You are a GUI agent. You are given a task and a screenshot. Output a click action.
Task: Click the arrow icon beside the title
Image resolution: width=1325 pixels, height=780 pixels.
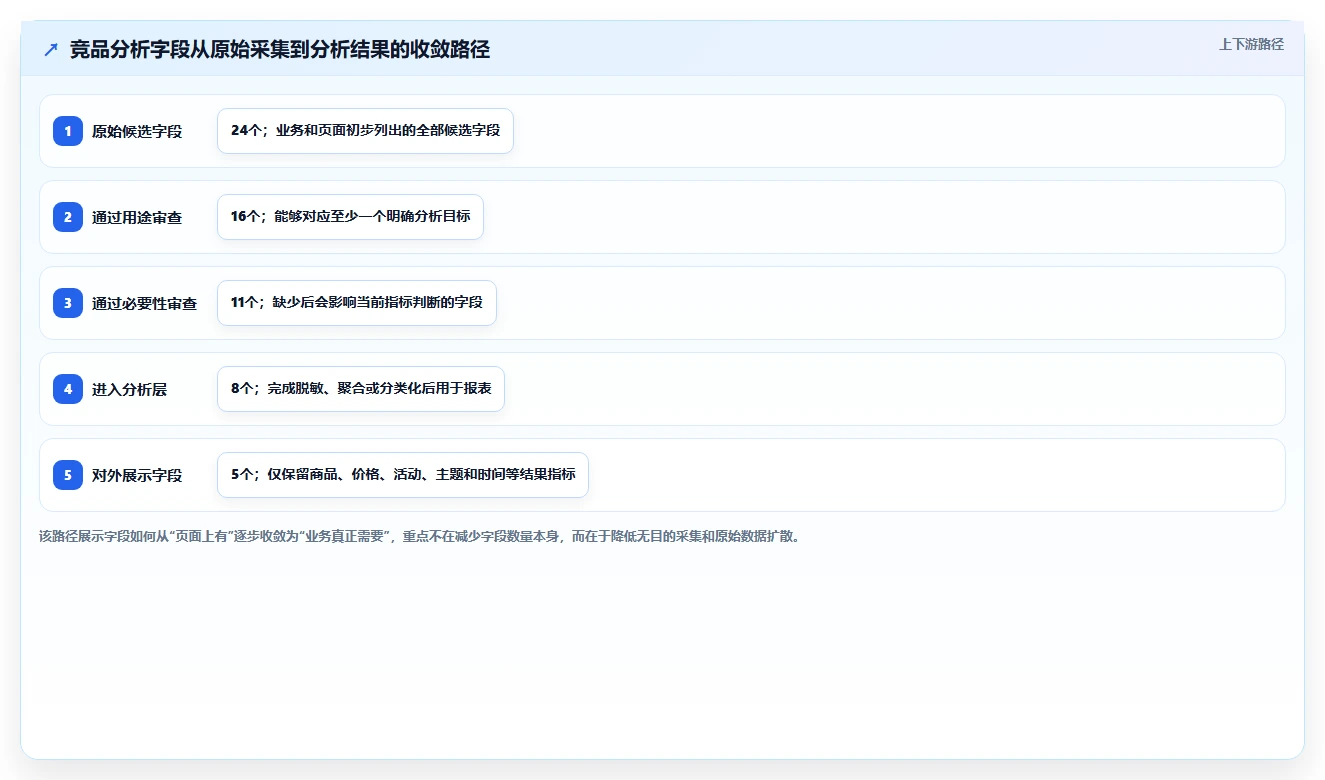point(51,50)
